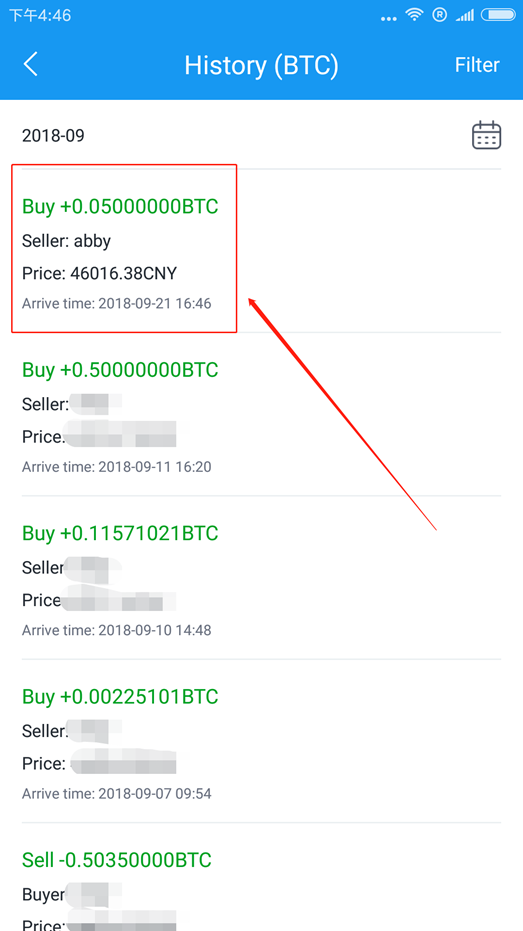Open the Sell -0.50350000BTC record
This screenshot has width=523, height=931.
coord(261,877)
